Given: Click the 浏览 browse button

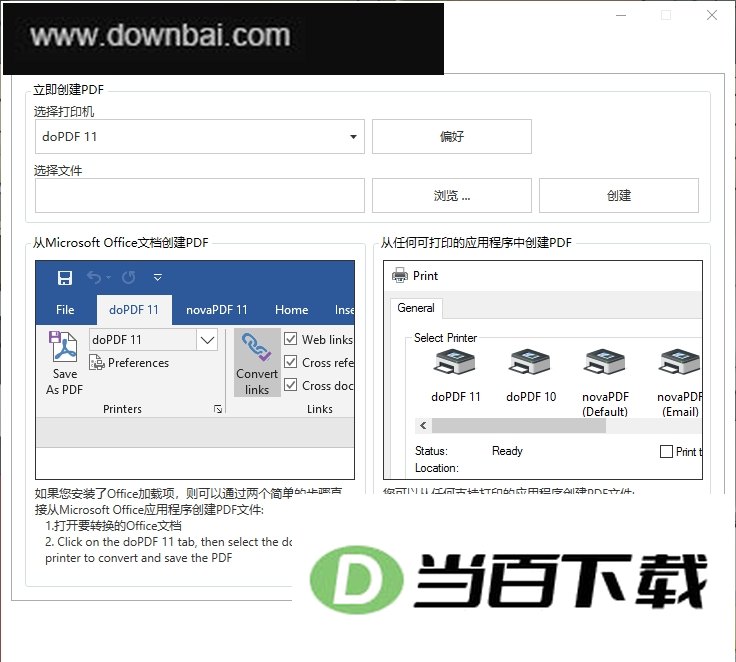Looking at the screenshot, I should [x=452, y=195].
